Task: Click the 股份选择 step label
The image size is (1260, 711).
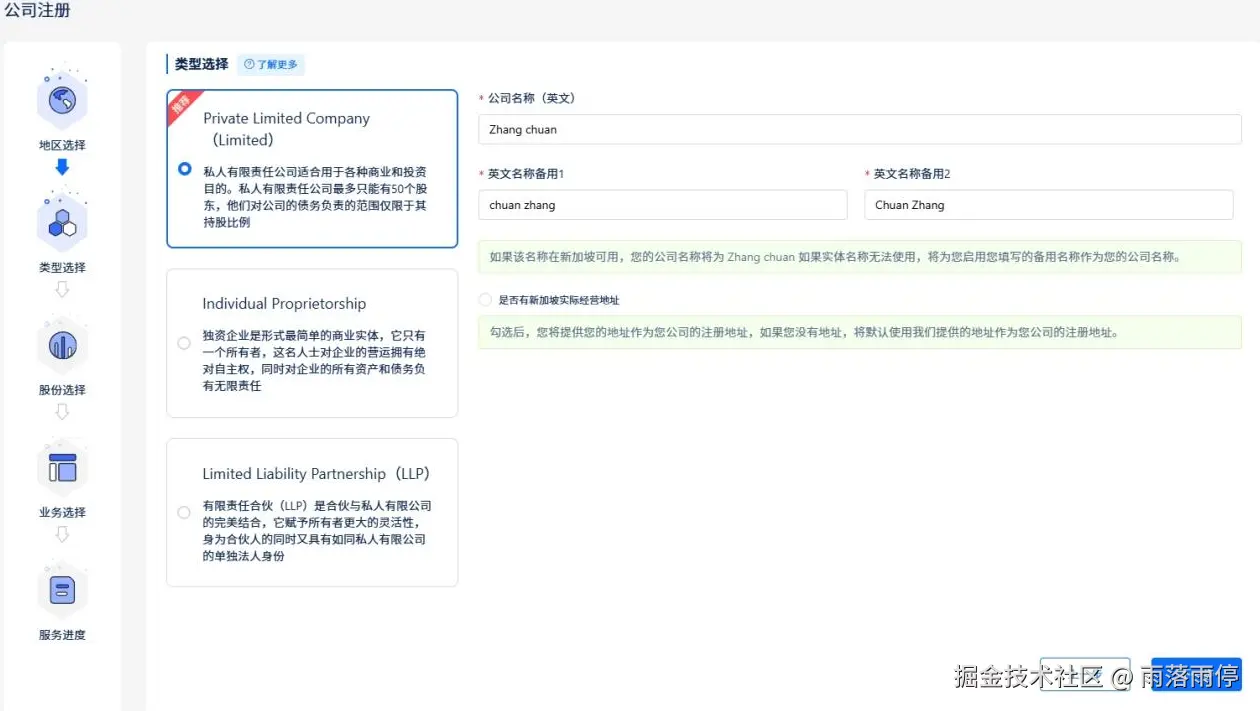Action: [62, 390]
